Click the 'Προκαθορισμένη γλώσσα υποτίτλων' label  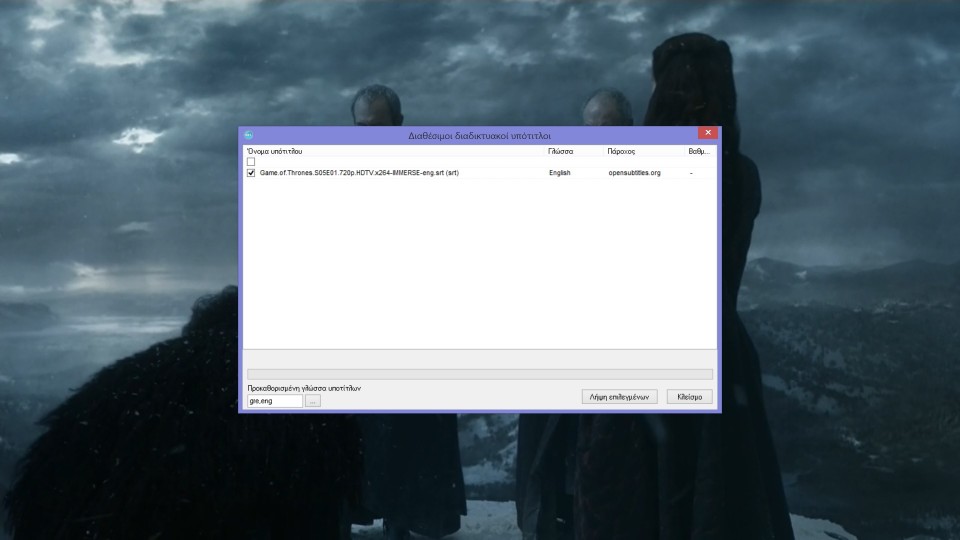point(304,387)
